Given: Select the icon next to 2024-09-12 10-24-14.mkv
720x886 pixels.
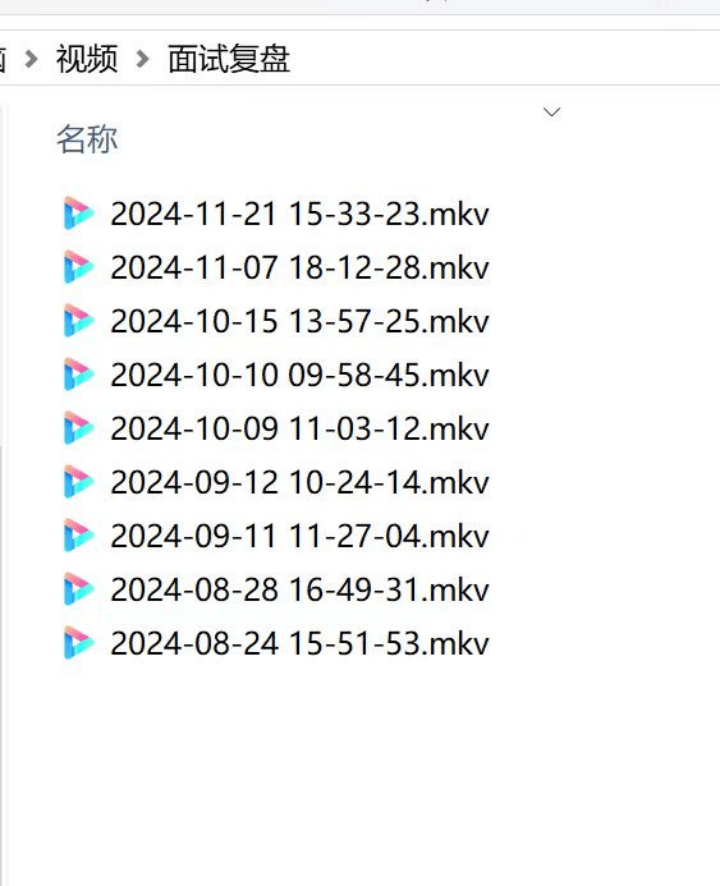Looking at the screenshot, I should pyautogui.click(x=79, y=481).
